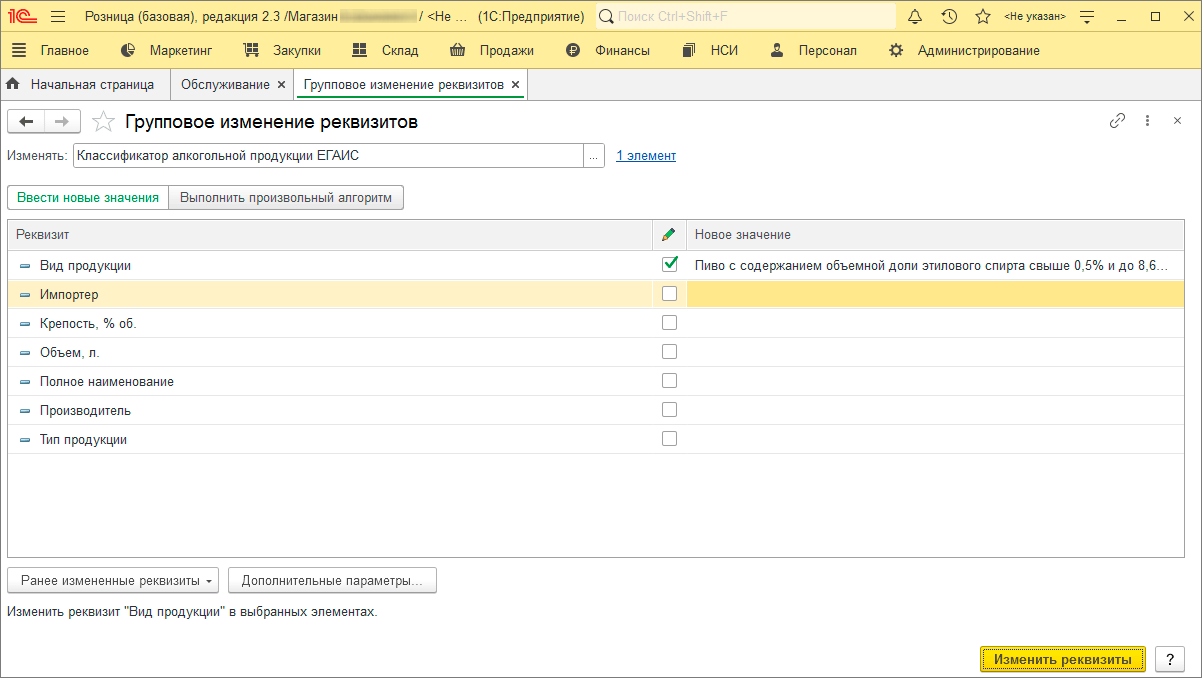
Task: Switch to the Обслуживание tab
Action: click(x=225, y=85)
